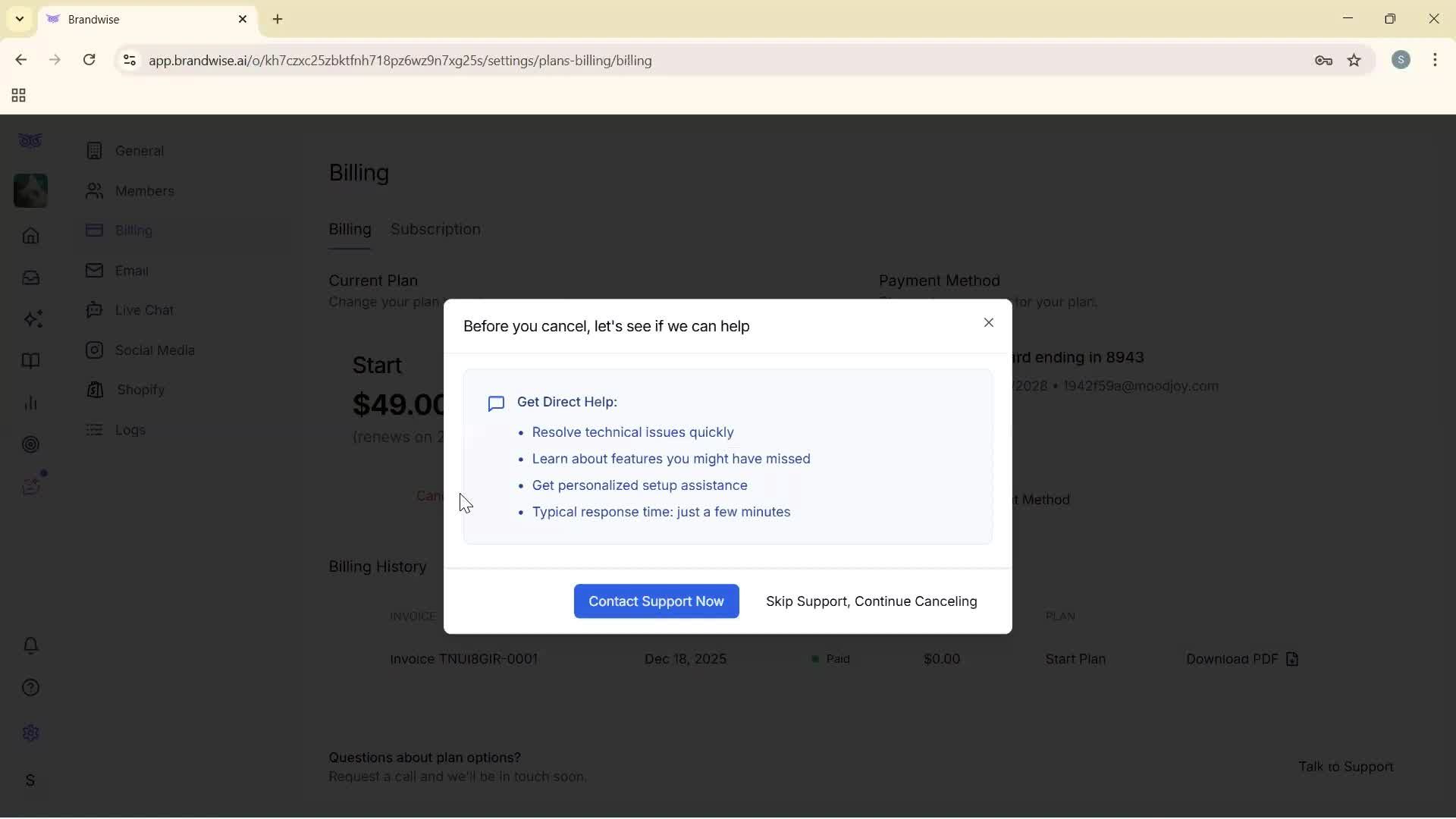The image size is (1456, 819).
Task: Open the help question mark icon
Action: point(30,688)
